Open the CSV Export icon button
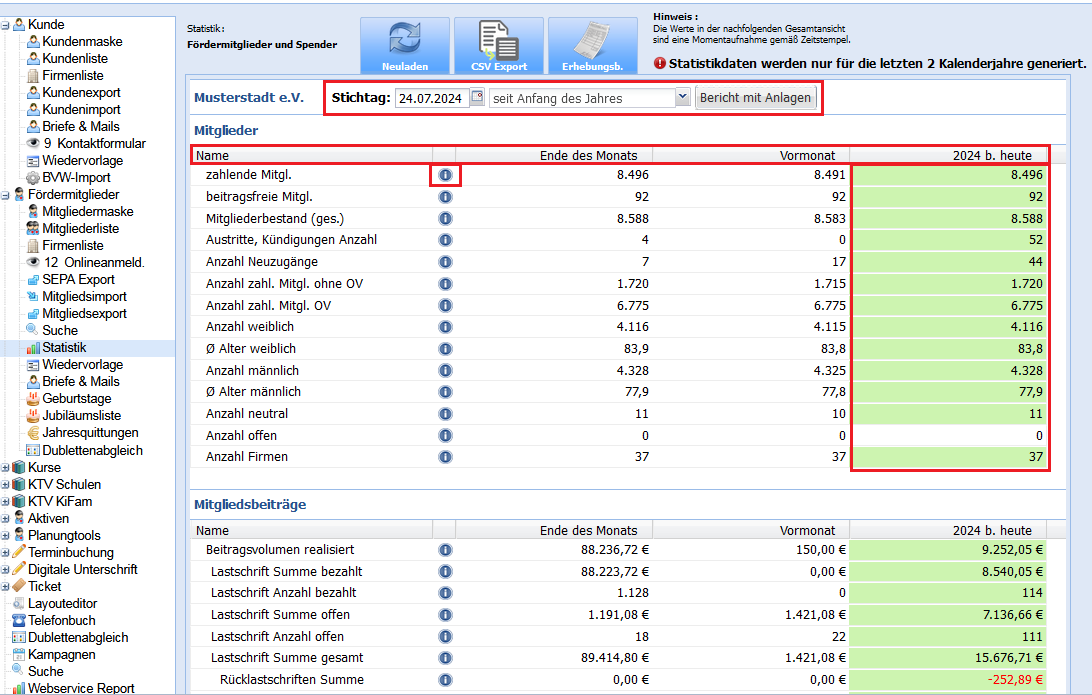Screen dimensions: 1092x695 tap(499, 45)
